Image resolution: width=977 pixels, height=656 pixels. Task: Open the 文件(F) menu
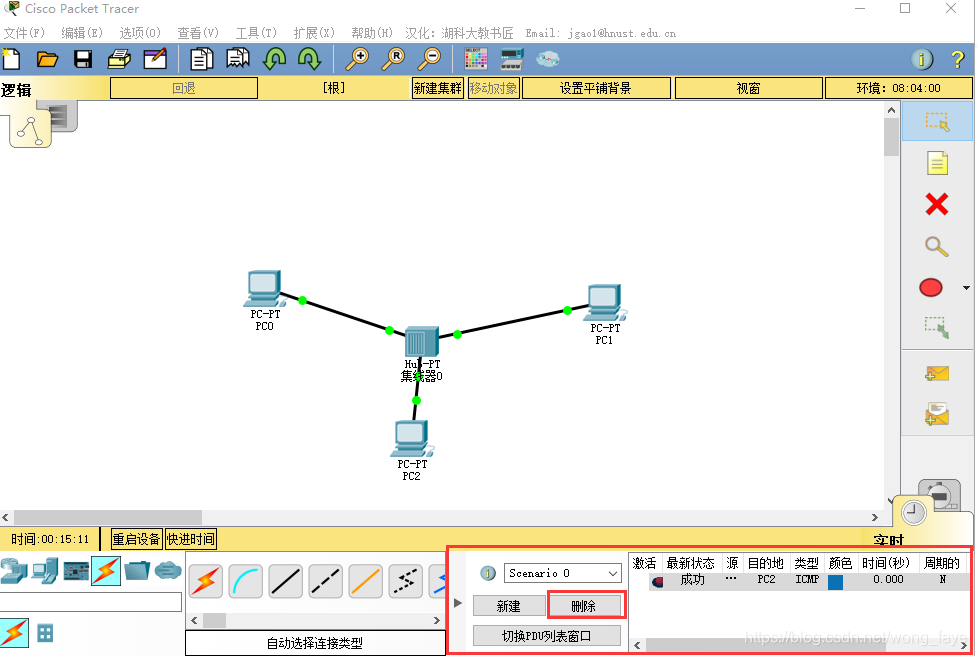coord(24,33)
